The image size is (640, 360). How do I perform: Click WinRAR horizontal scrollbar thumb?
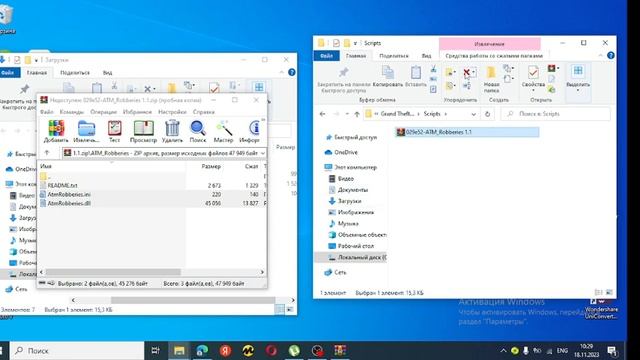[x=113, y=272]
